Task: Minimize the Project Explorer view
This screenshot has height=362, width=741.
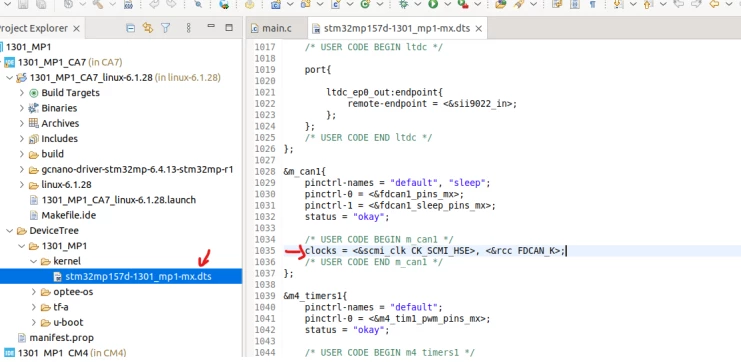Action: 211,26
